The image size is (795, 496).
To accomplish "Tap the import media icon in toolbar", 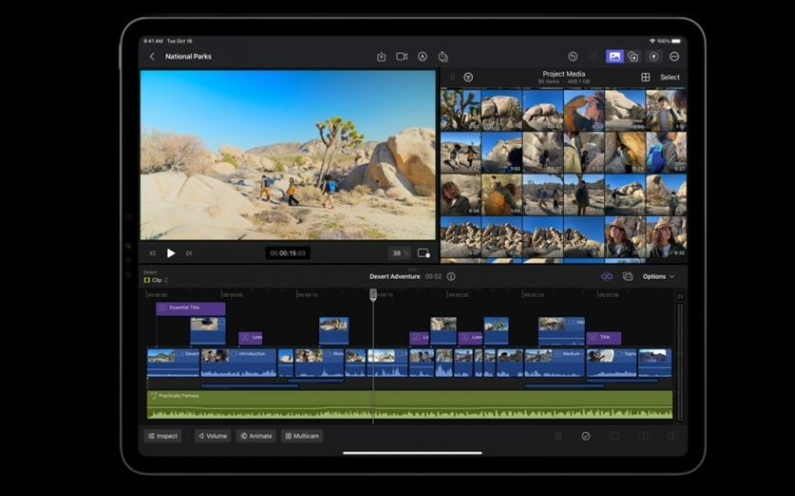I will [x=381, y=57].
